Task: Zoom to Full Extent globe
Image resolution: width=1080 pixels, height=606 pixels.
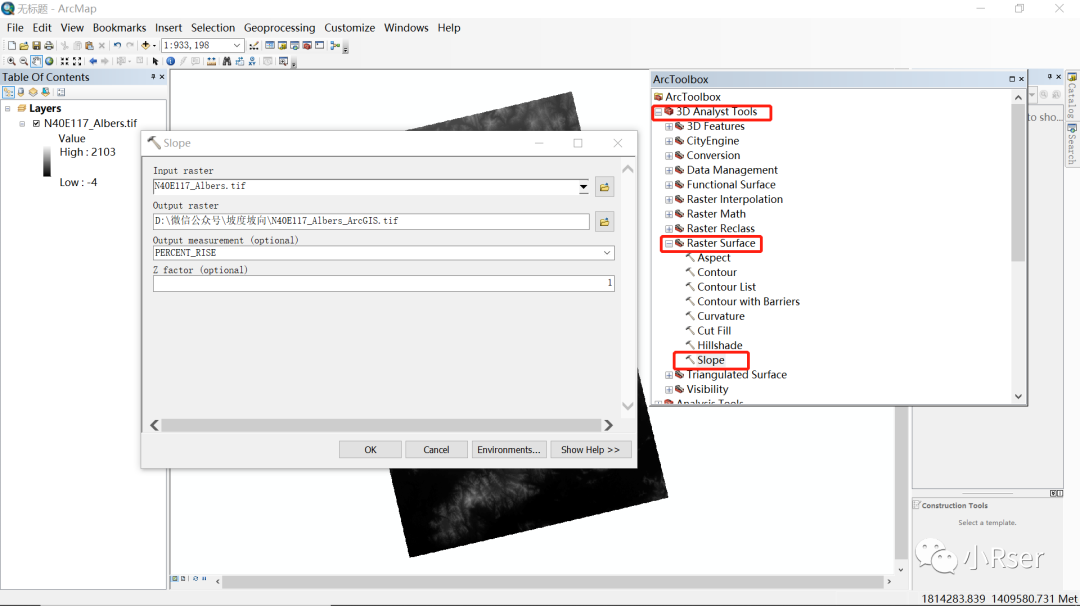Action: (x=49, y=61)
